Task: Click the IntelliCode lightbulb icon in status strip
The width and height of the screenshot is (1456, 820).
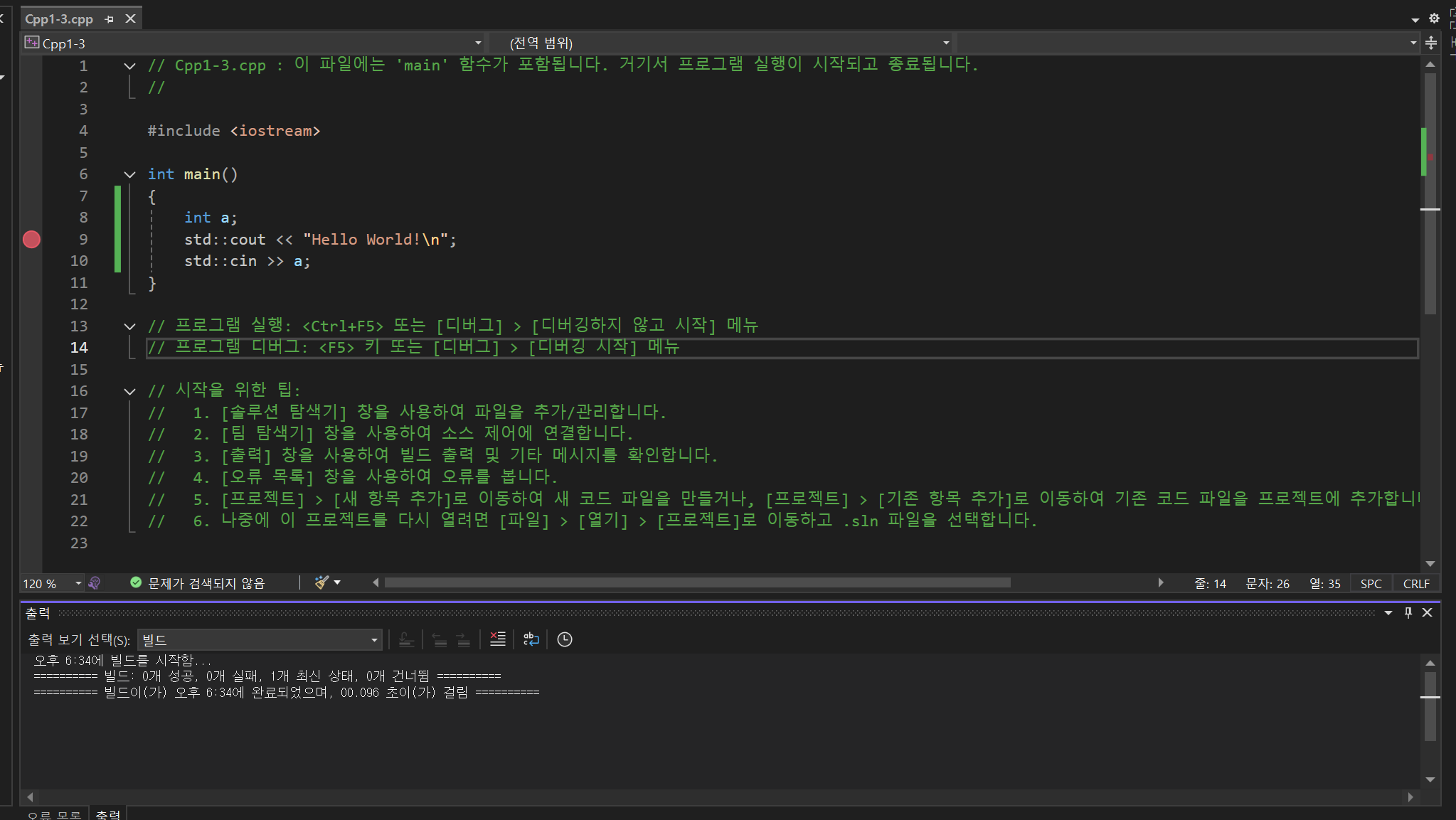Action: coord(95,583)
